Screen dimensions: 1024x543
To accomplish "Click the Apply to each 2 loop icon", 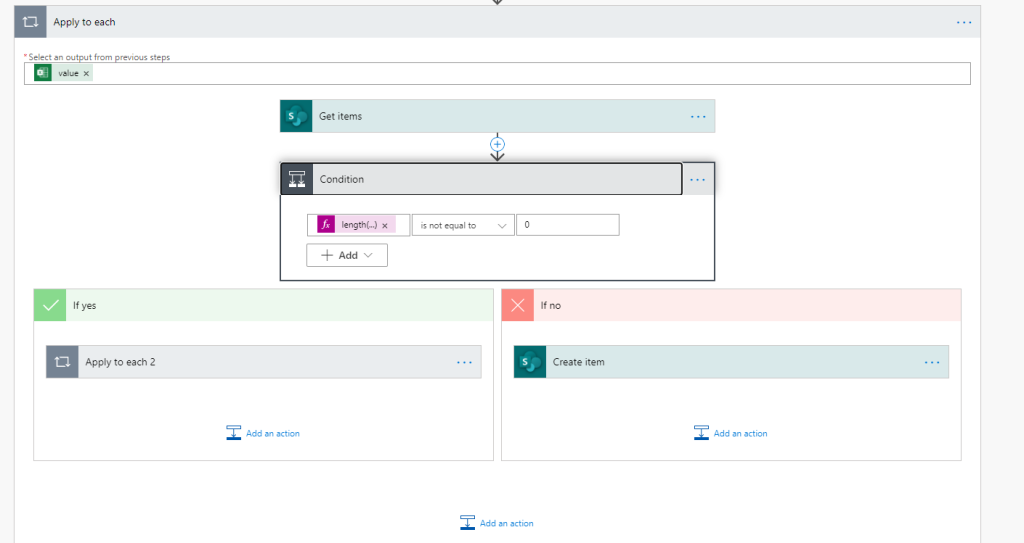I will tap(62, 362).
